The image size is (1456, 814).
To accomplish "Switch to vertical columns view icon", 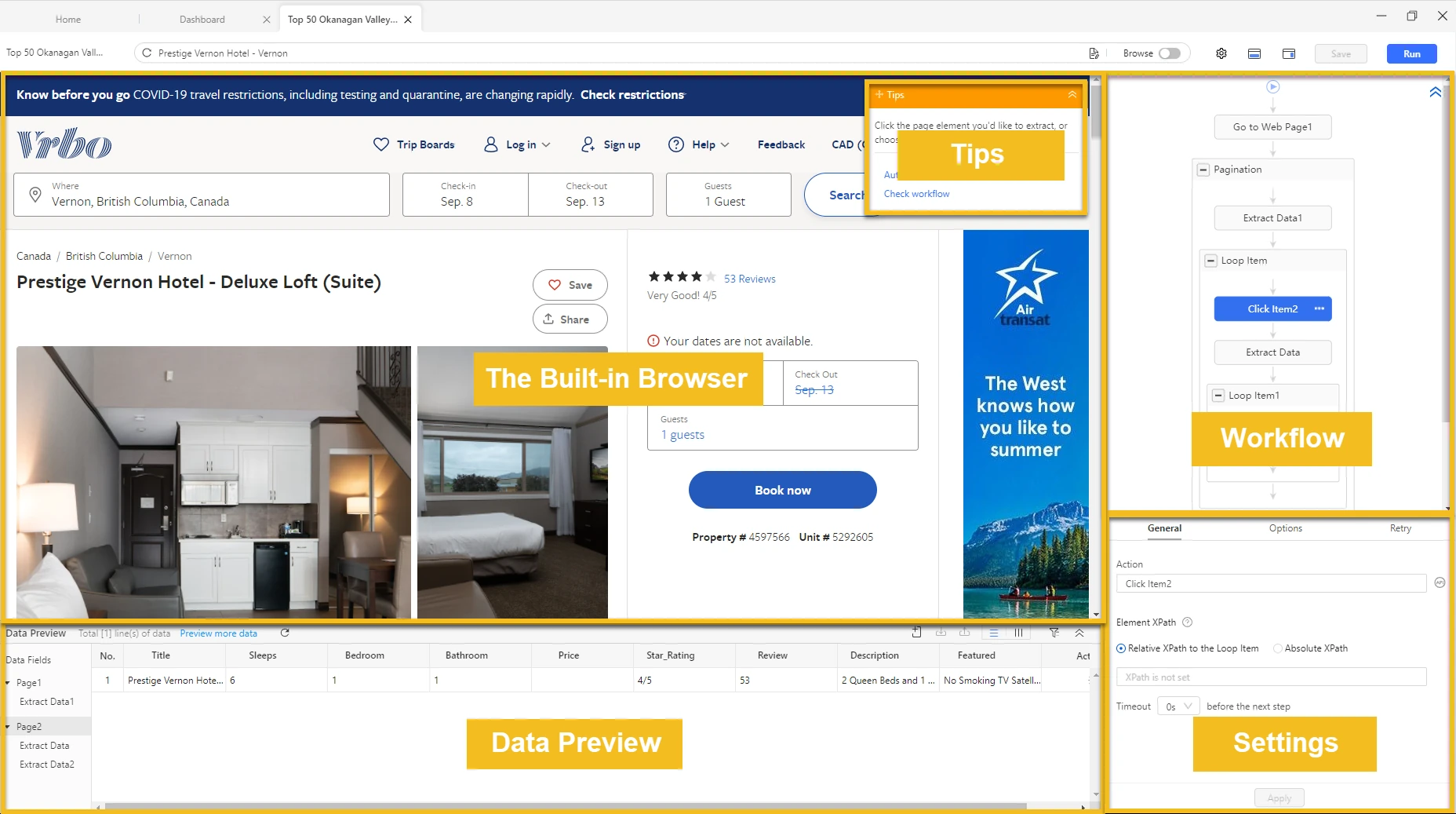I will tap(1018, 633).
